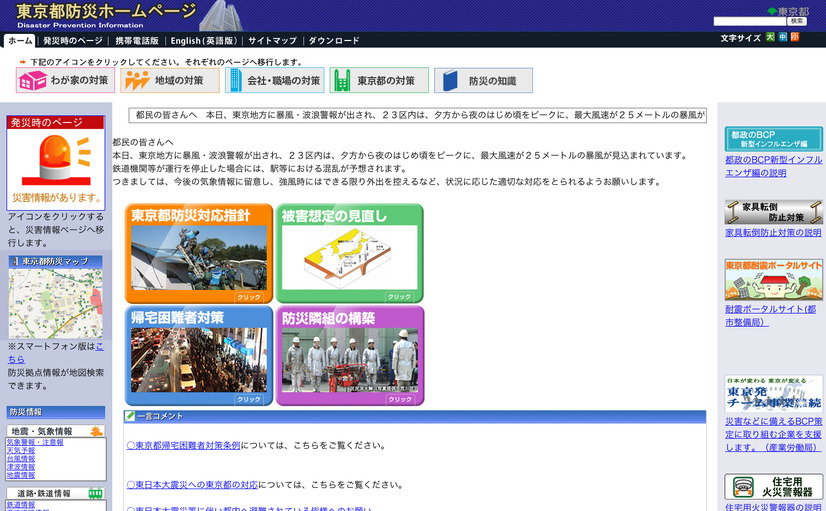Open the 東日本大震災への東京都の対応 link
Screen dimensions: 826x511
click(x=192, y=485)
